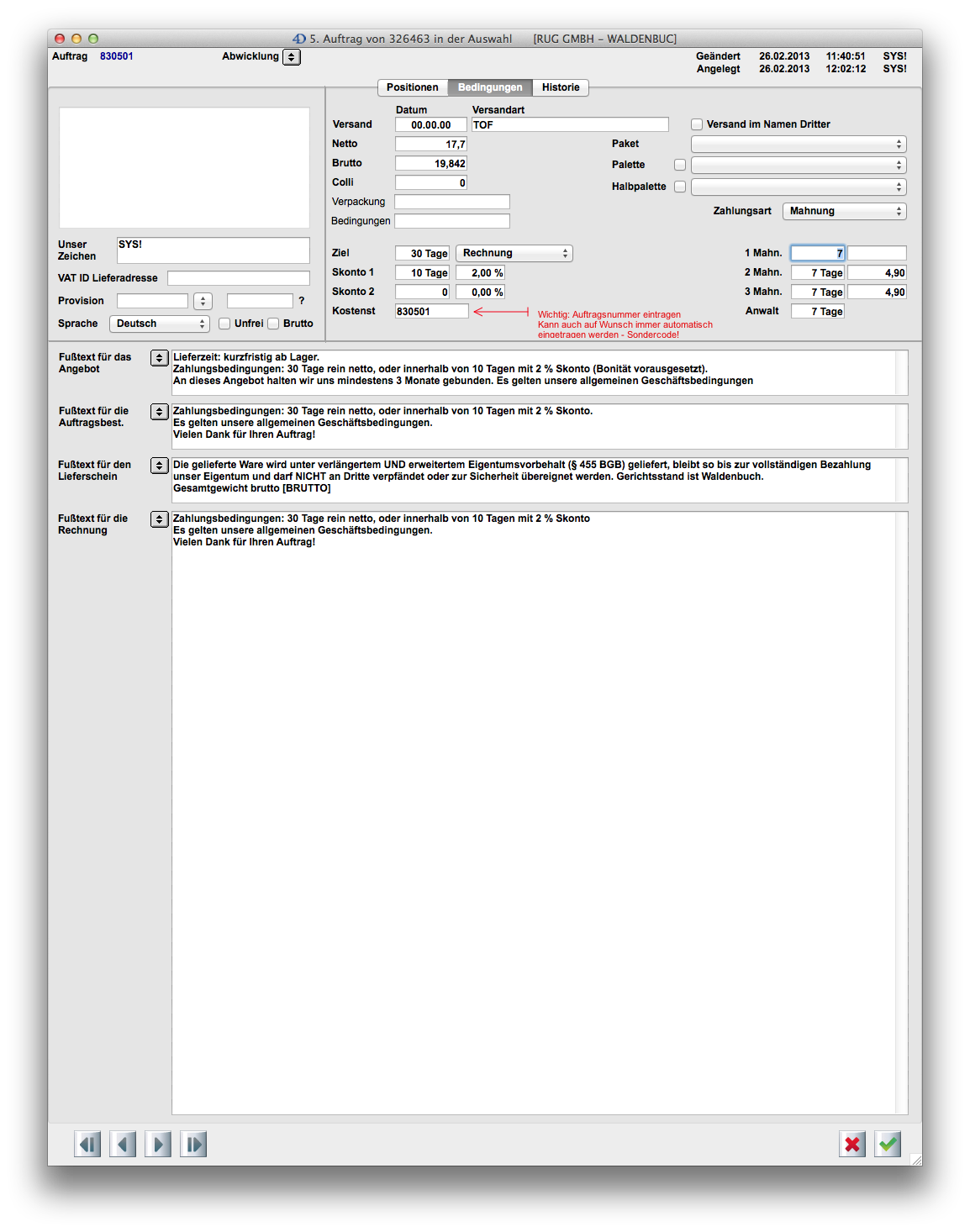970x1232 pixels.
Task: Switch to the Positionen tab
Action: click(x=412, y=87)
